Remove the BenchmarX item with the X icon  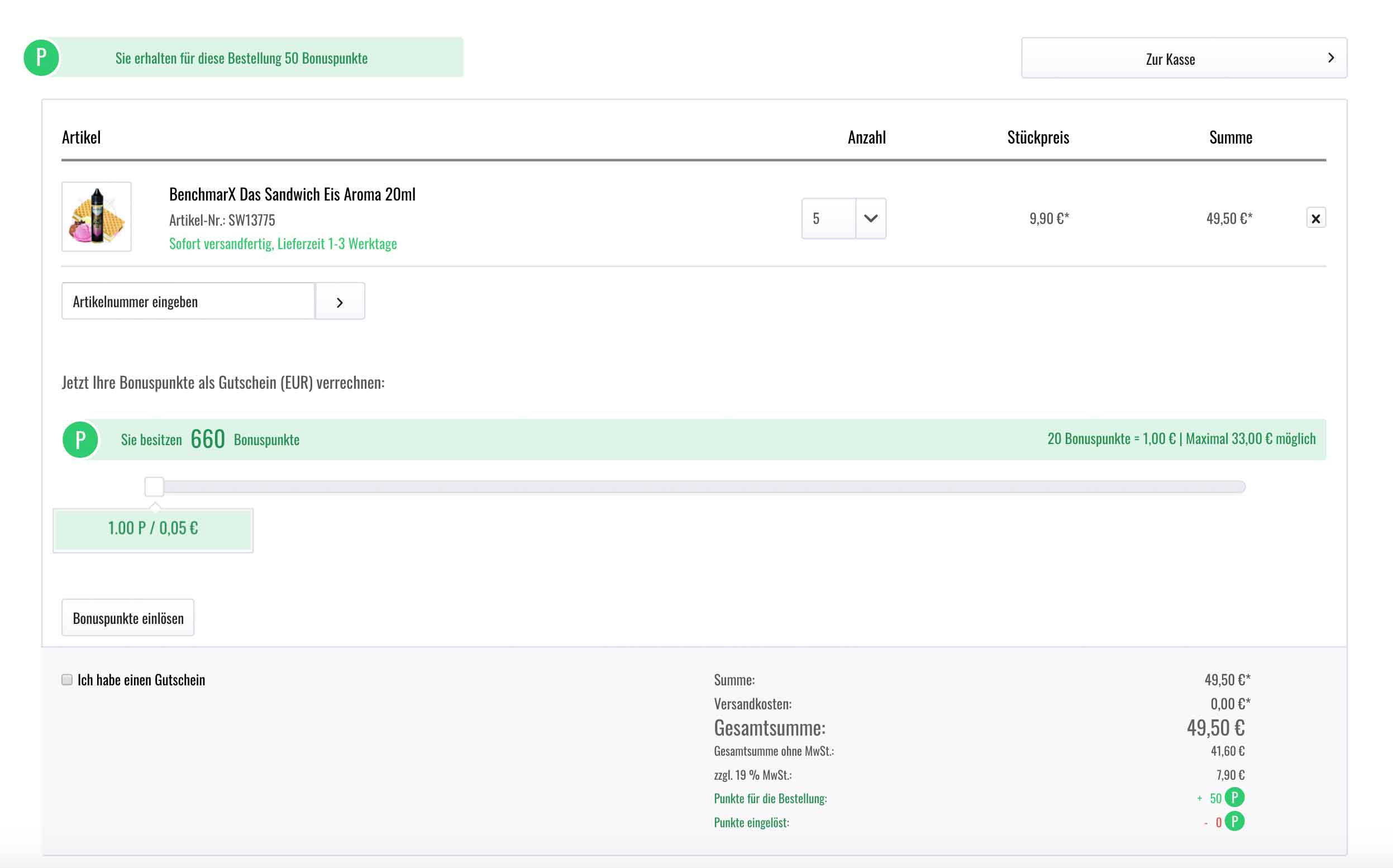click(1315, 218)
